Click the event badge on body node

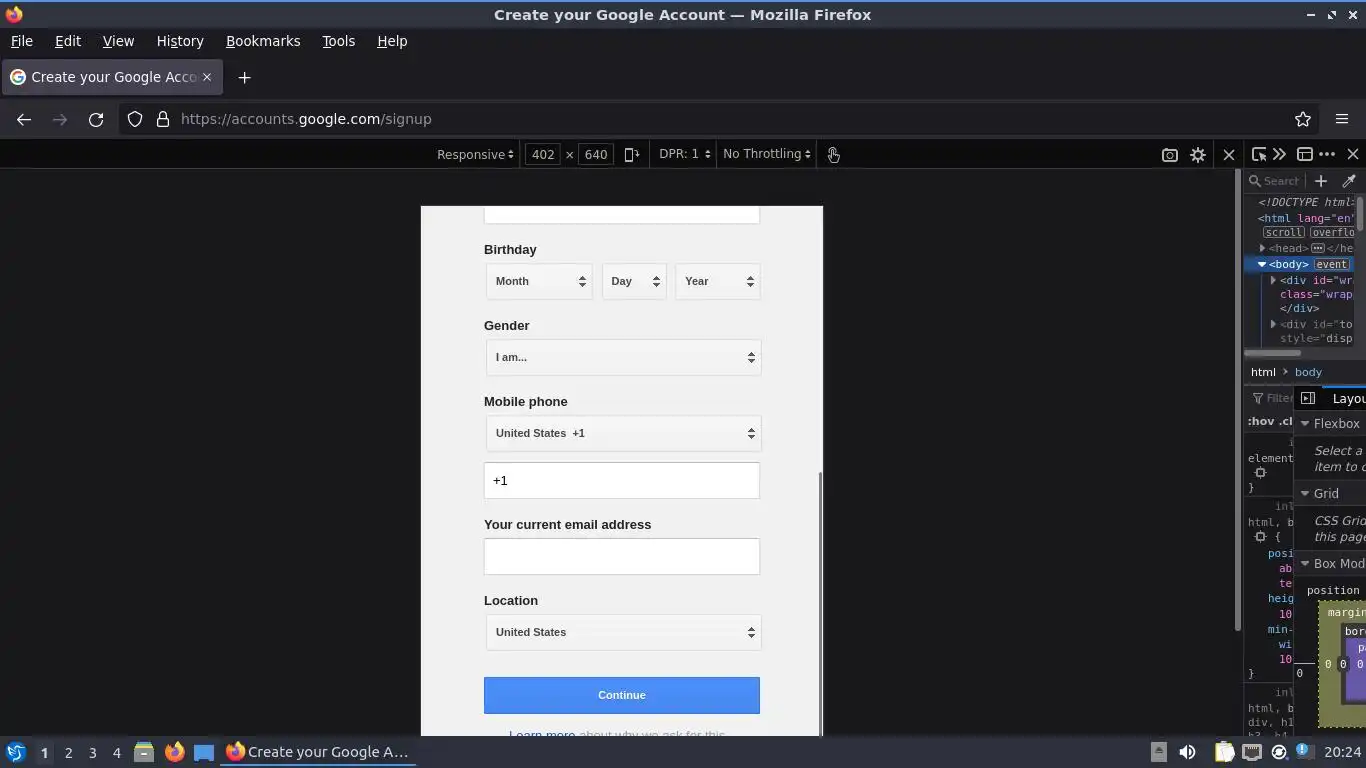coord(1331,264)
